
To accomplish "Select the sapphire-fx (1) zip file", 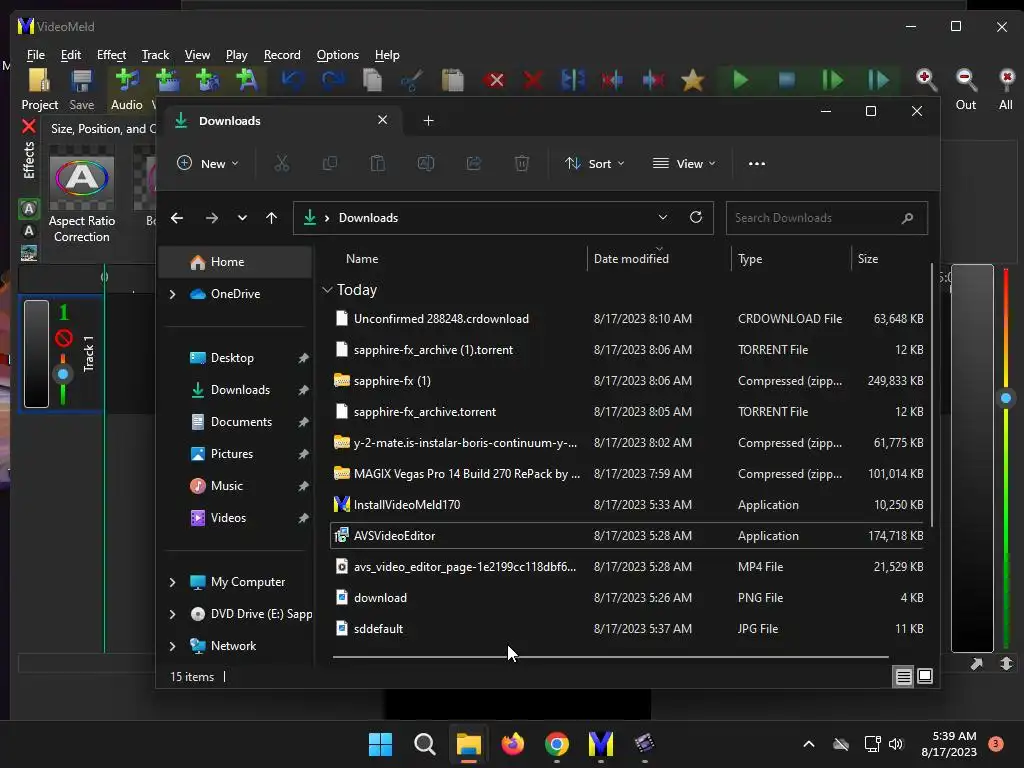I will pyautogui.click(x=627, y=381).
